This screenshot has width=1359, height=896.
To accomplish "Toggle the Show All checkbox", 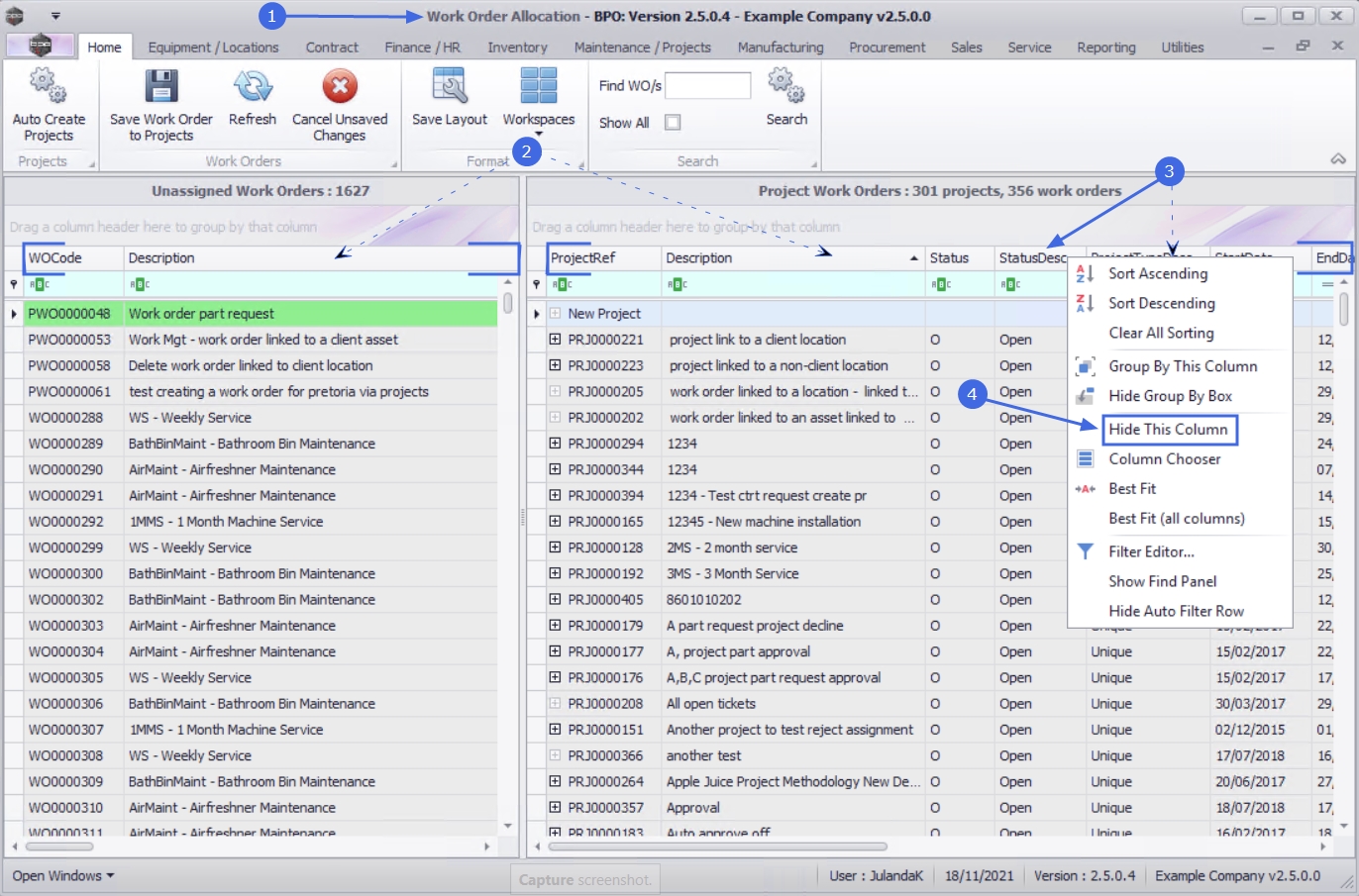I will click(x=673, y=123).
